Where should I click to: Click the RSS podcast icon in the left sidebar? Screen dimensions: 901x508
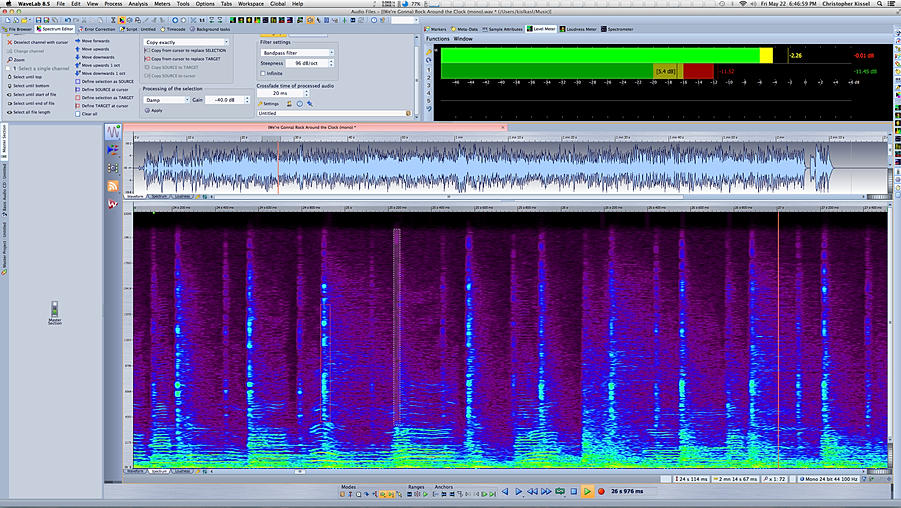[x=113, y=186]
